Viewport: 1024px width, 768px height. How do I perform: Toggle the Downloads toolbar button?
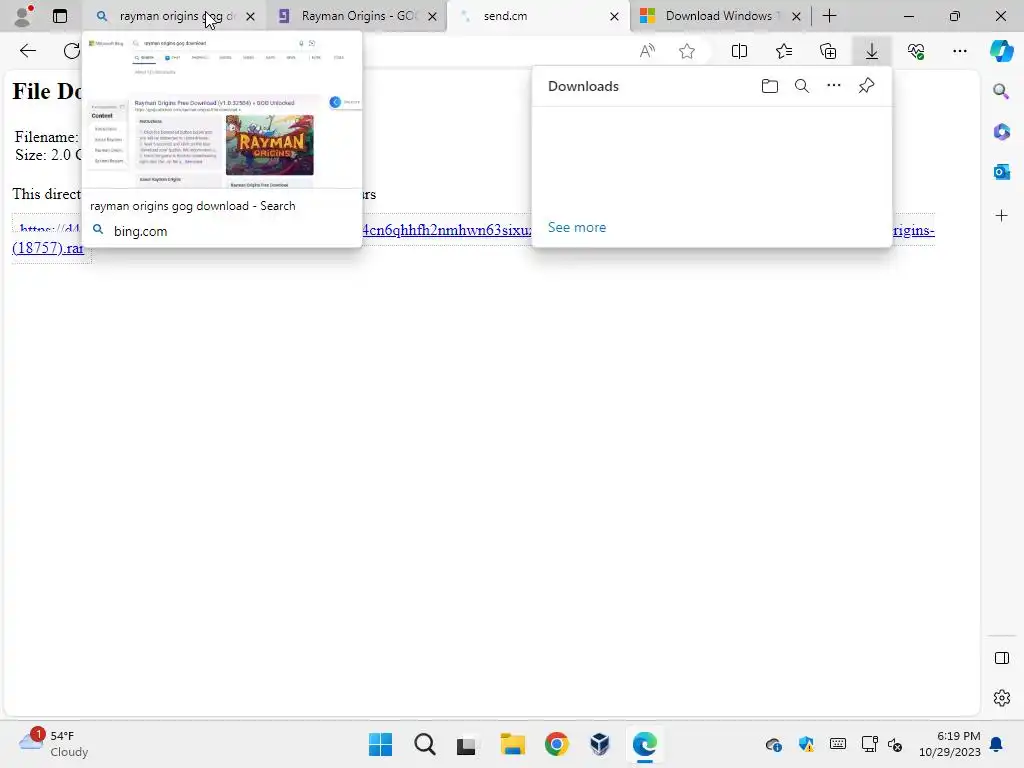coord(872,51)
